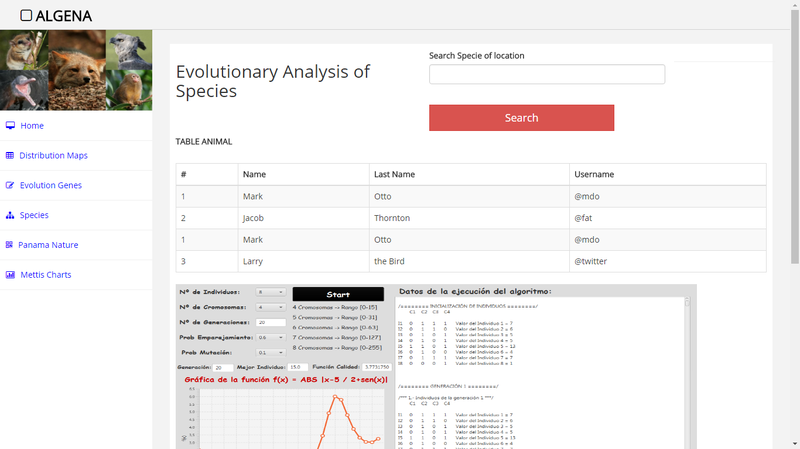This screenshot has width=800, height=449.
Task: Click the Species hierarchy icon
Action: click(10, 216)
